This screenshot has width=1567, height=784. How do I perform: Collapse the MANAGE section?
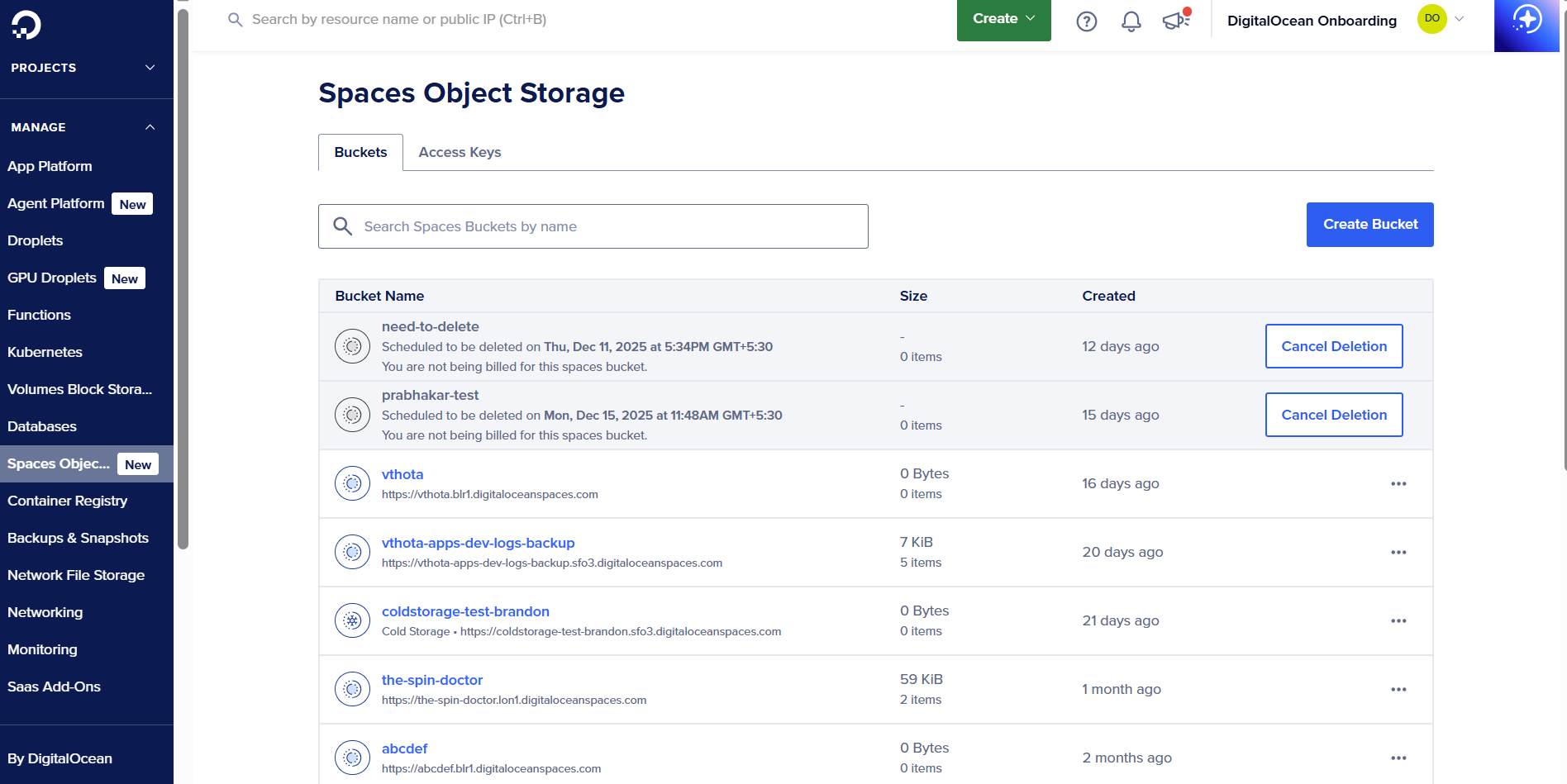(150, 126)
